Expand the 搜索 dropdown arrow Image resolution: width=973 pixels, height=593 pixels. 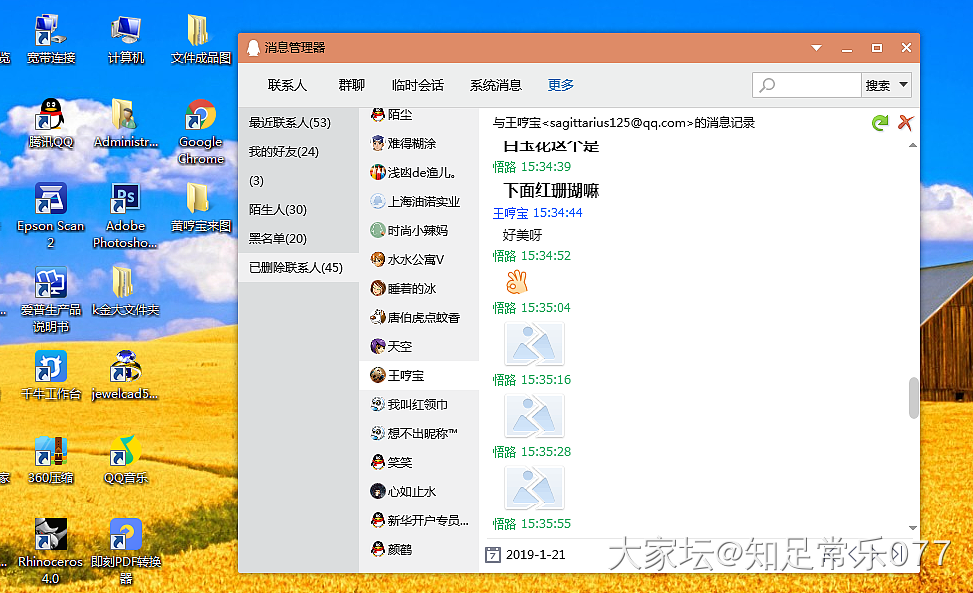click(x=903, y=85)
